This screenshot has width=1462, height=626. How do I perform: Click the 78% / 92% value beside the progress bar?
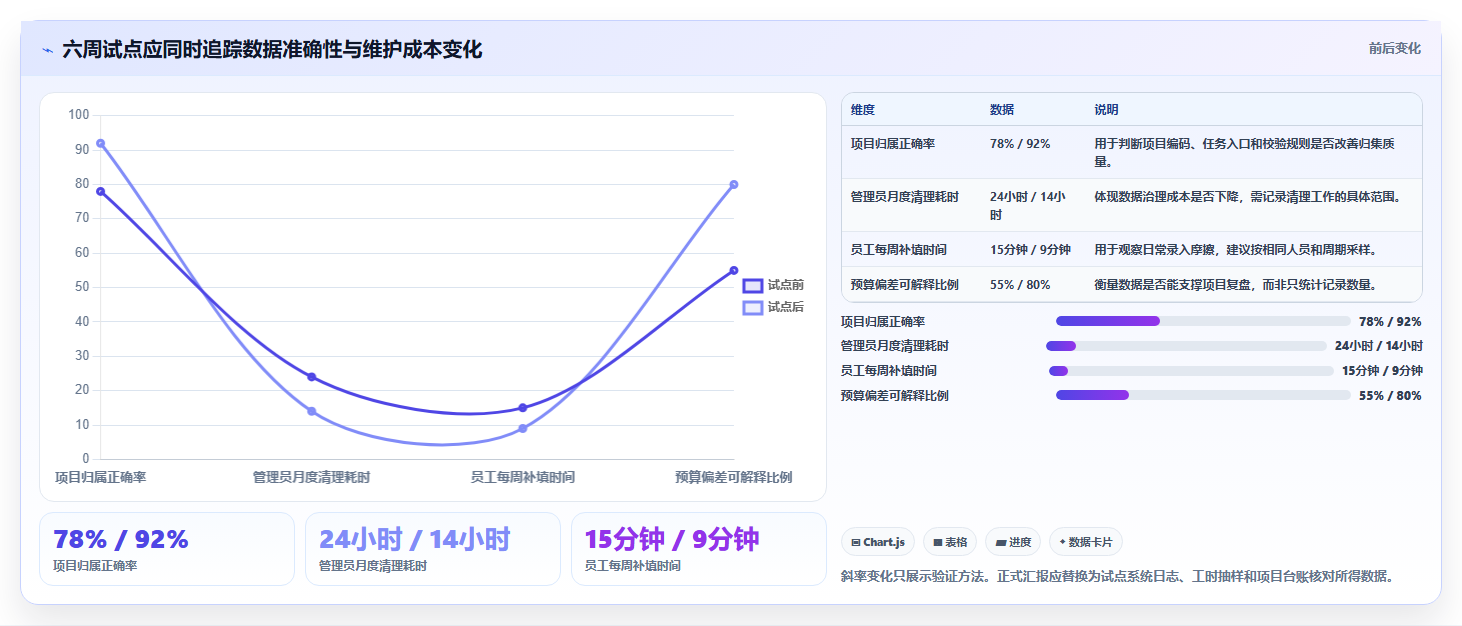point(1390,322)
